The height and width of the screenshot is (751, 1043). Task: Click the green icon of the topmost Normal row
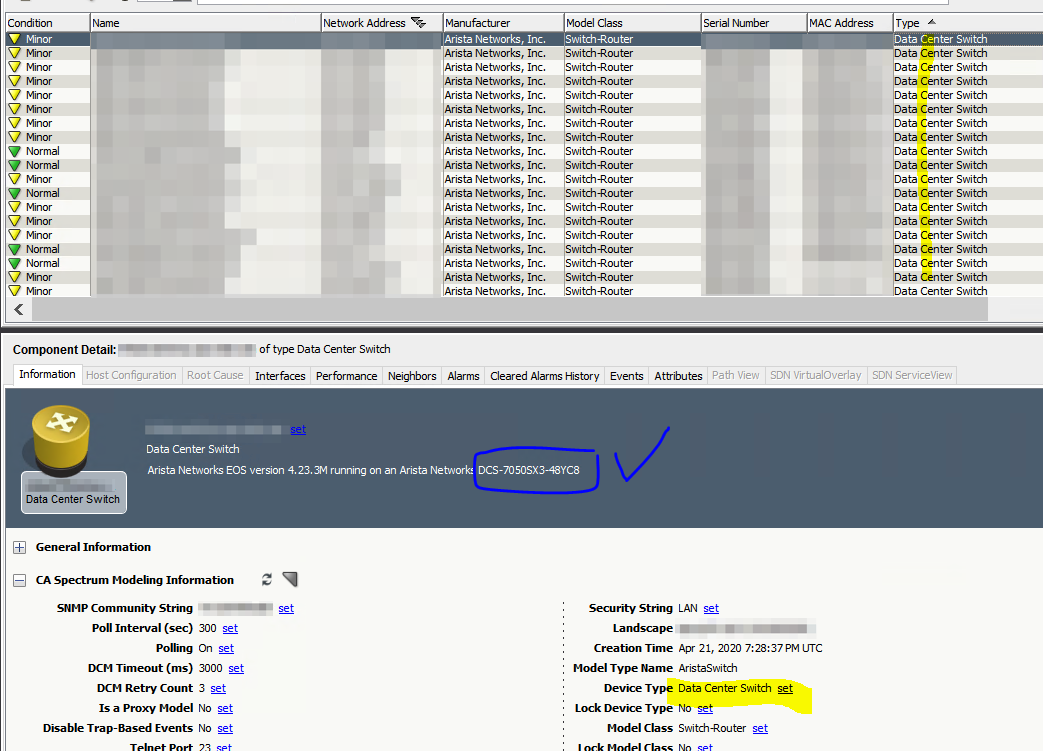click(15, 151)
